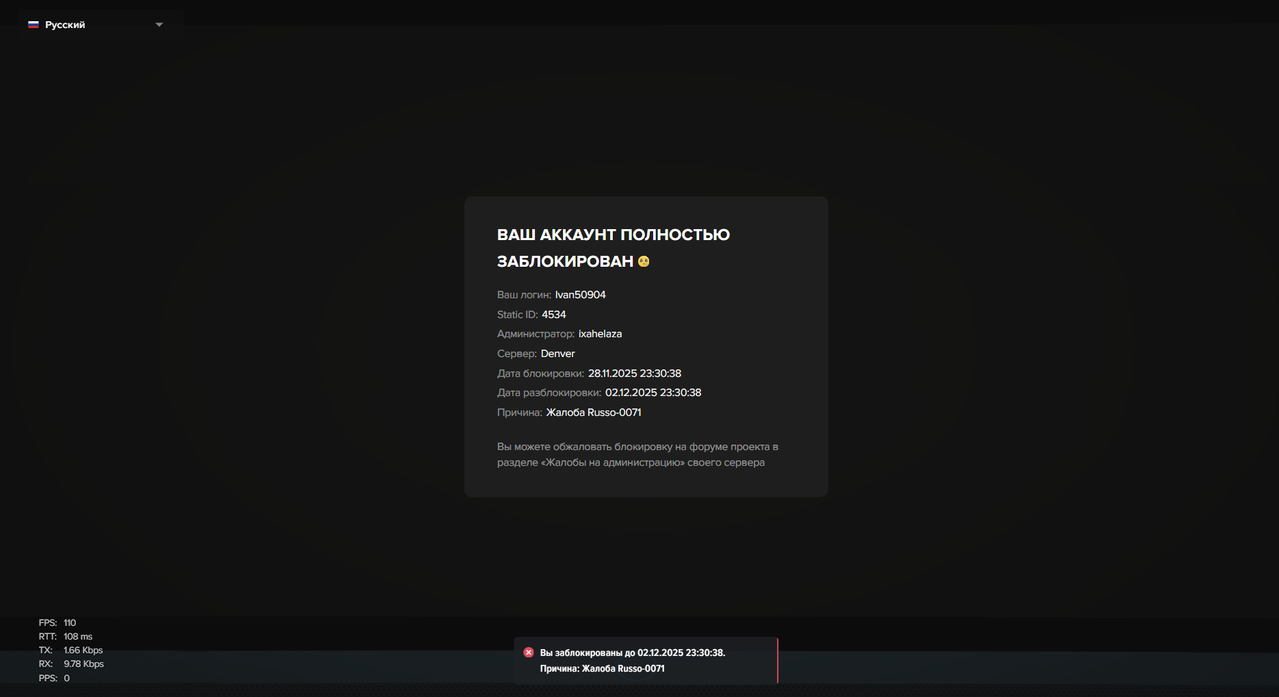Click the login value Ivan50904
This screenshot has width=1279, height=697.
tap(580, 295)
